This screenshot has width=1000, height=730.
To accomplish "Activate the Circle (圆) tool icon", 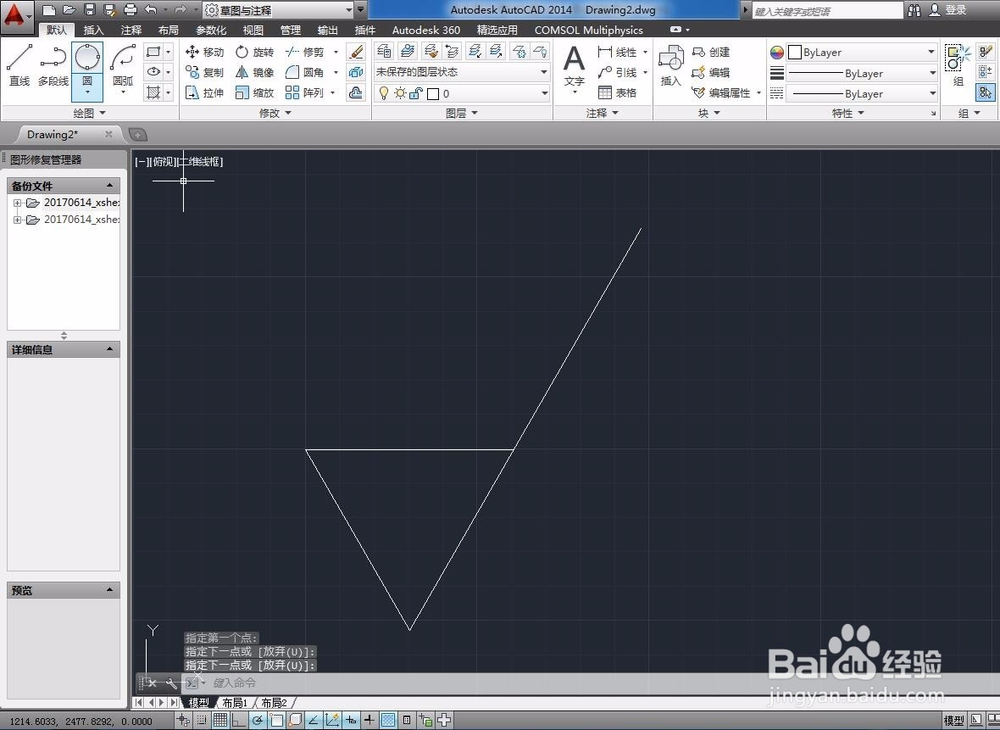I will [x=87, y=59].
